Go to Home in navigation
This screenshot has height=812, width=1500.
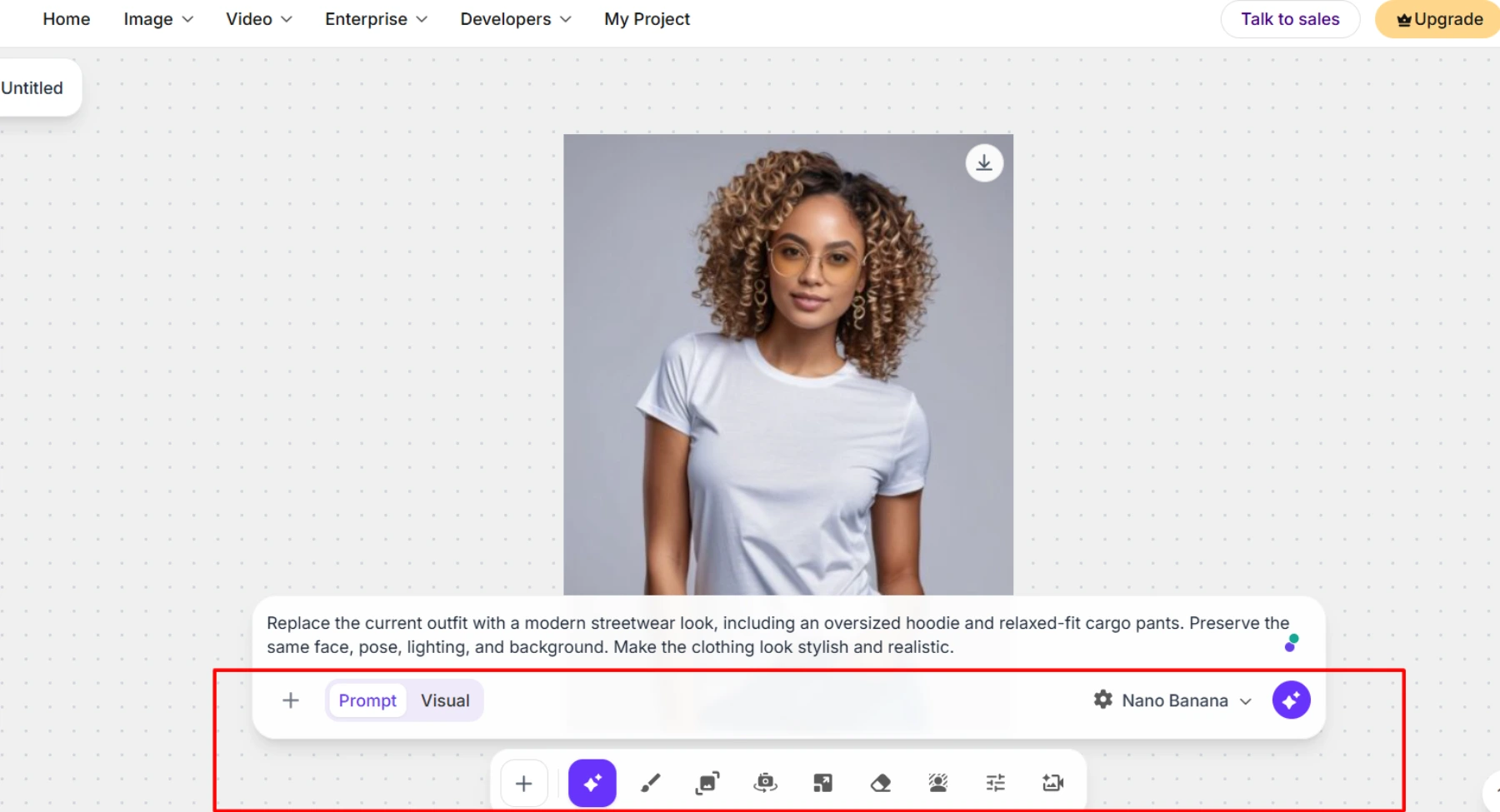click(67, 19)
